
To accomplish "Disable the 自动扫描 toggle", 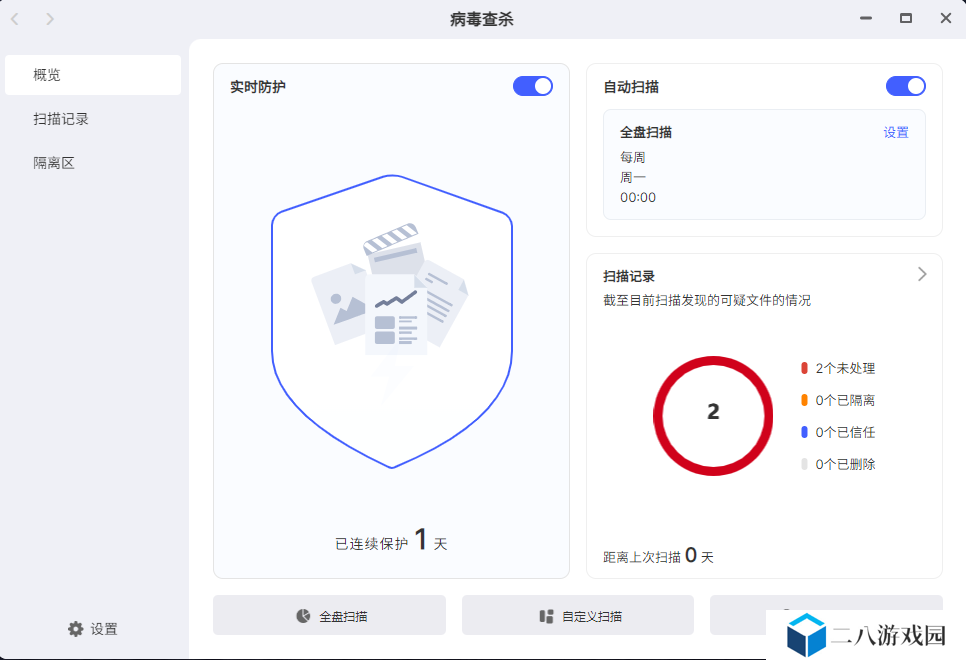I will click(x=906, y=86).
